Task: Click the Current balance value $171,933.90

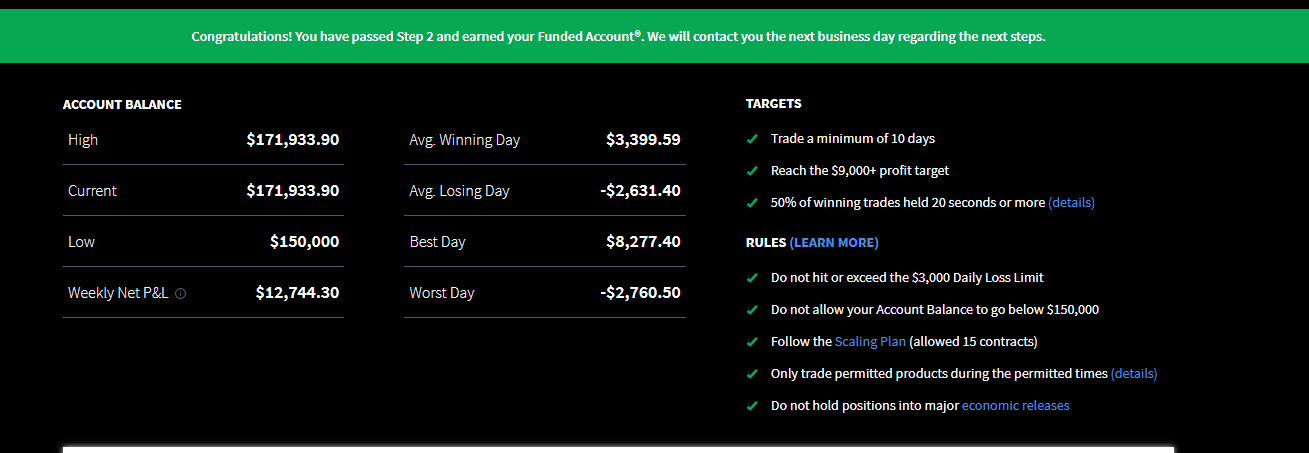Action: pyautogui.click(x=293, y=191)
